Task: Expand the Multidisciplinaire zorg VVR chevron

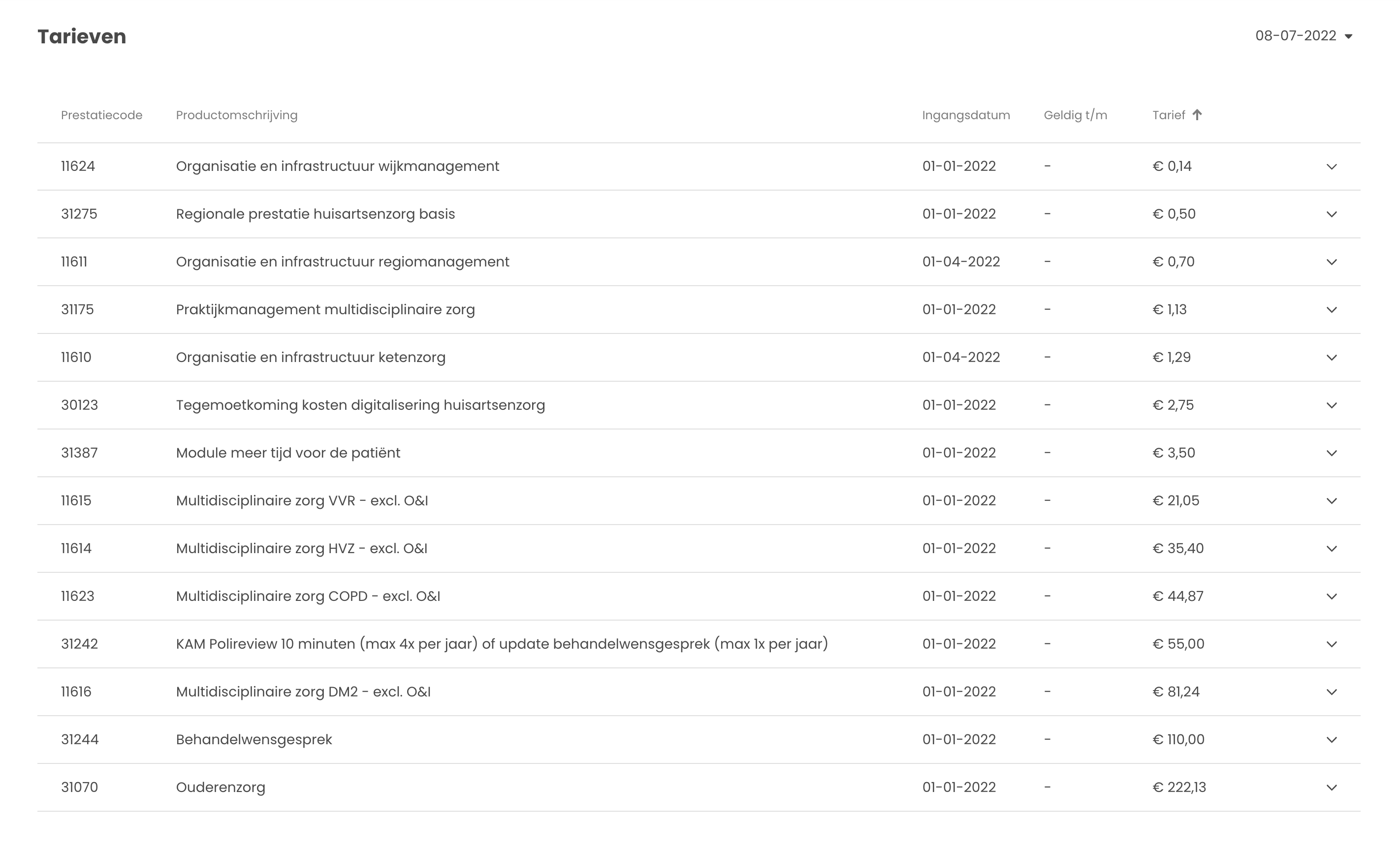Action: click(1331, 501)
